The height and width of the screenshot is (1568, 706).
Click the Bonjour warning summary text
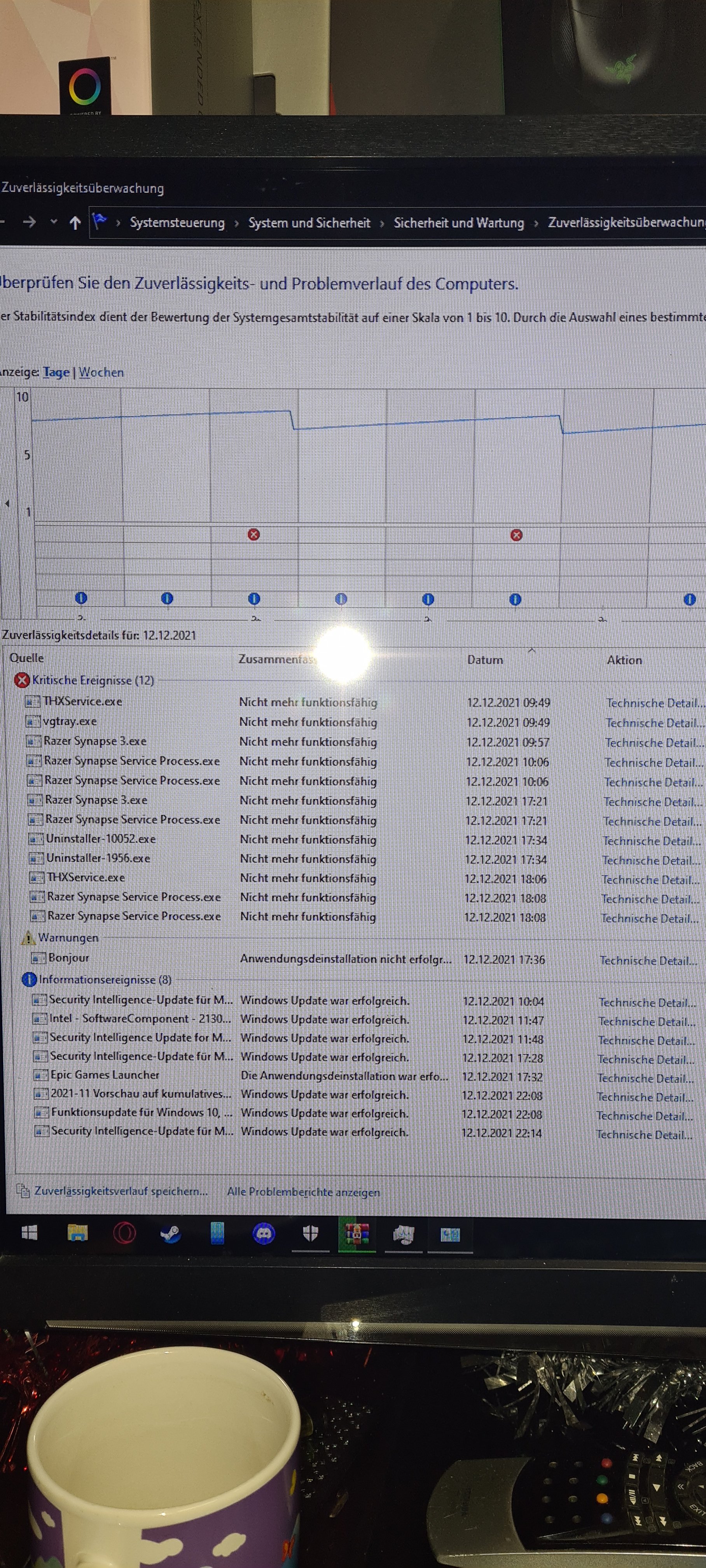point(346,959)
